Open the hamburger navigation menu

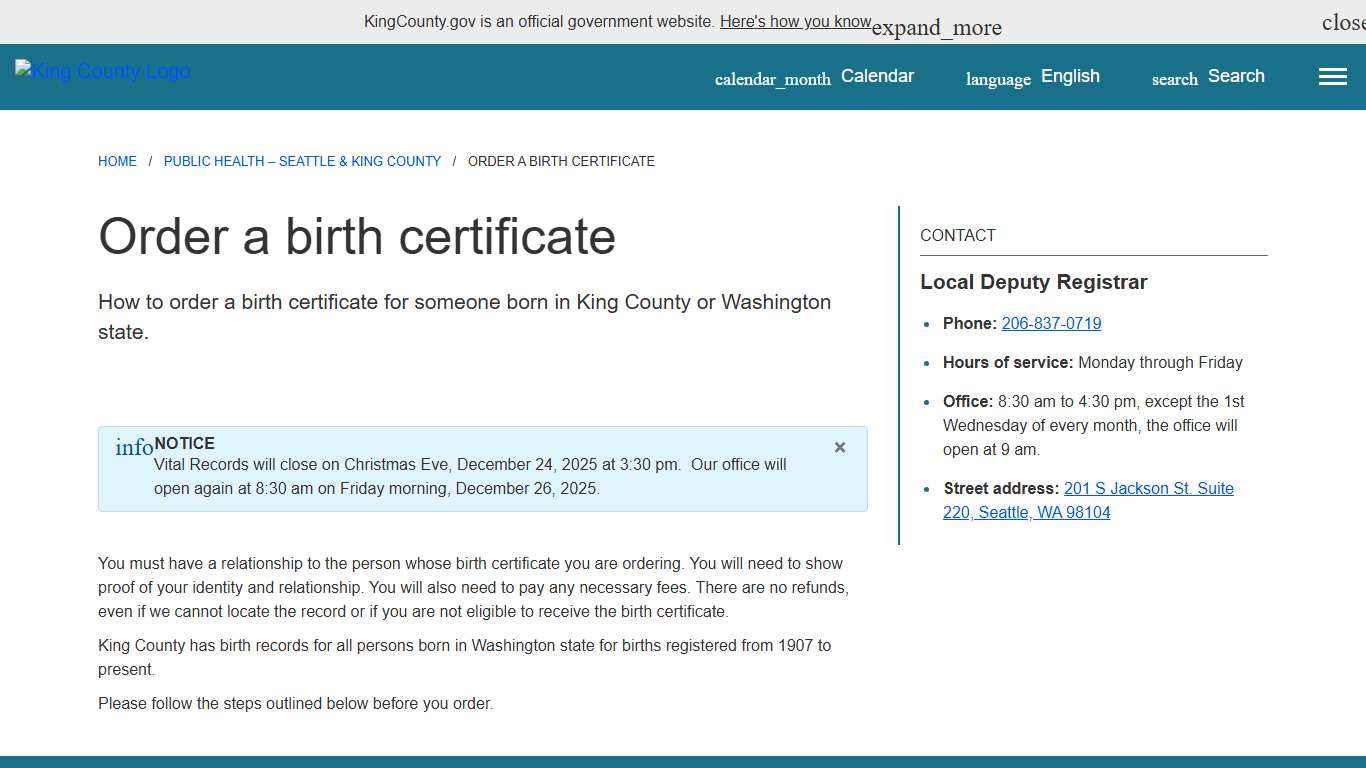click(1332, 76)
